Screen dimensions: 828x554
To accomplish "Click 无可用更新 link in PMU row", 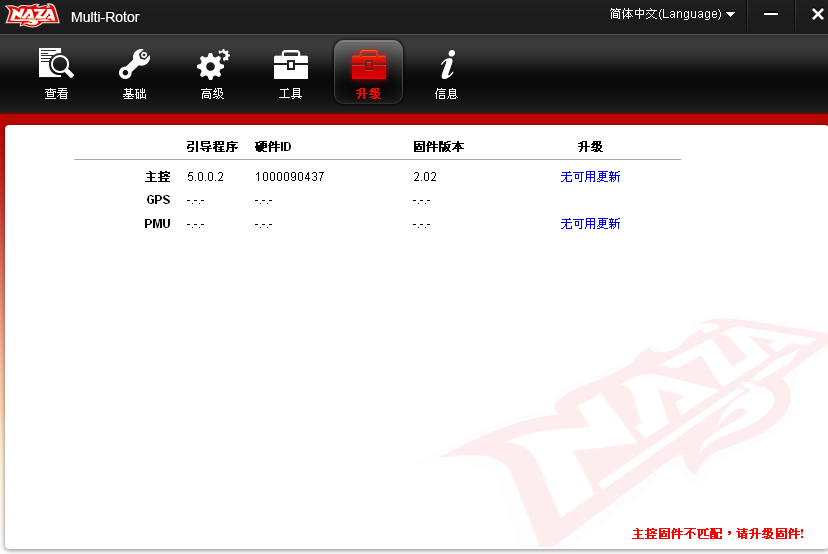I will coord(590,223).
